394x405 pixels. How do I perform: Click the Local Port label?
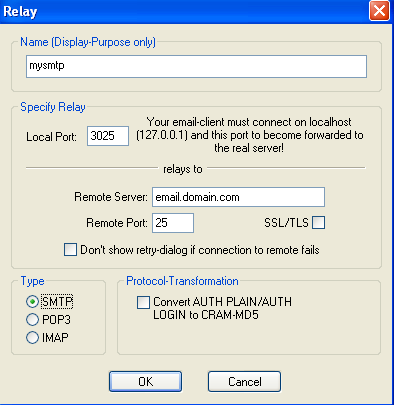coord(51,137)
